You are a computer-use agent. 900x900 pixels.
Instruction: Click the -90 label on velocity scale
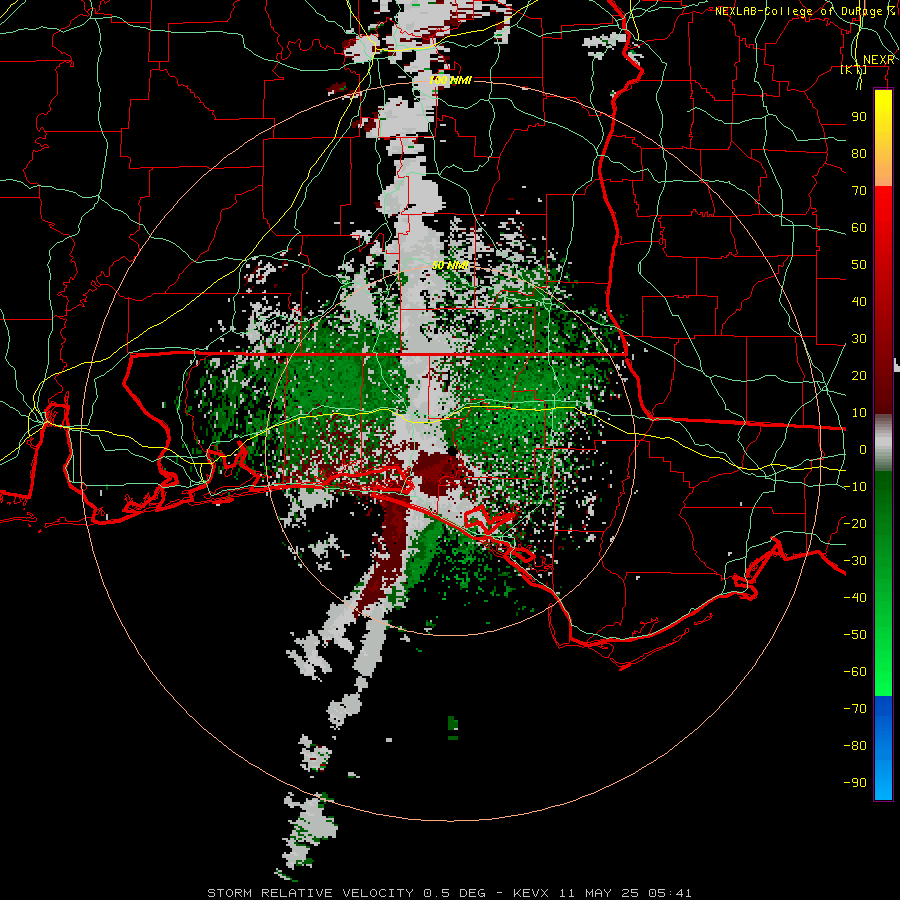pyautogui.click(x=855, y=782)
